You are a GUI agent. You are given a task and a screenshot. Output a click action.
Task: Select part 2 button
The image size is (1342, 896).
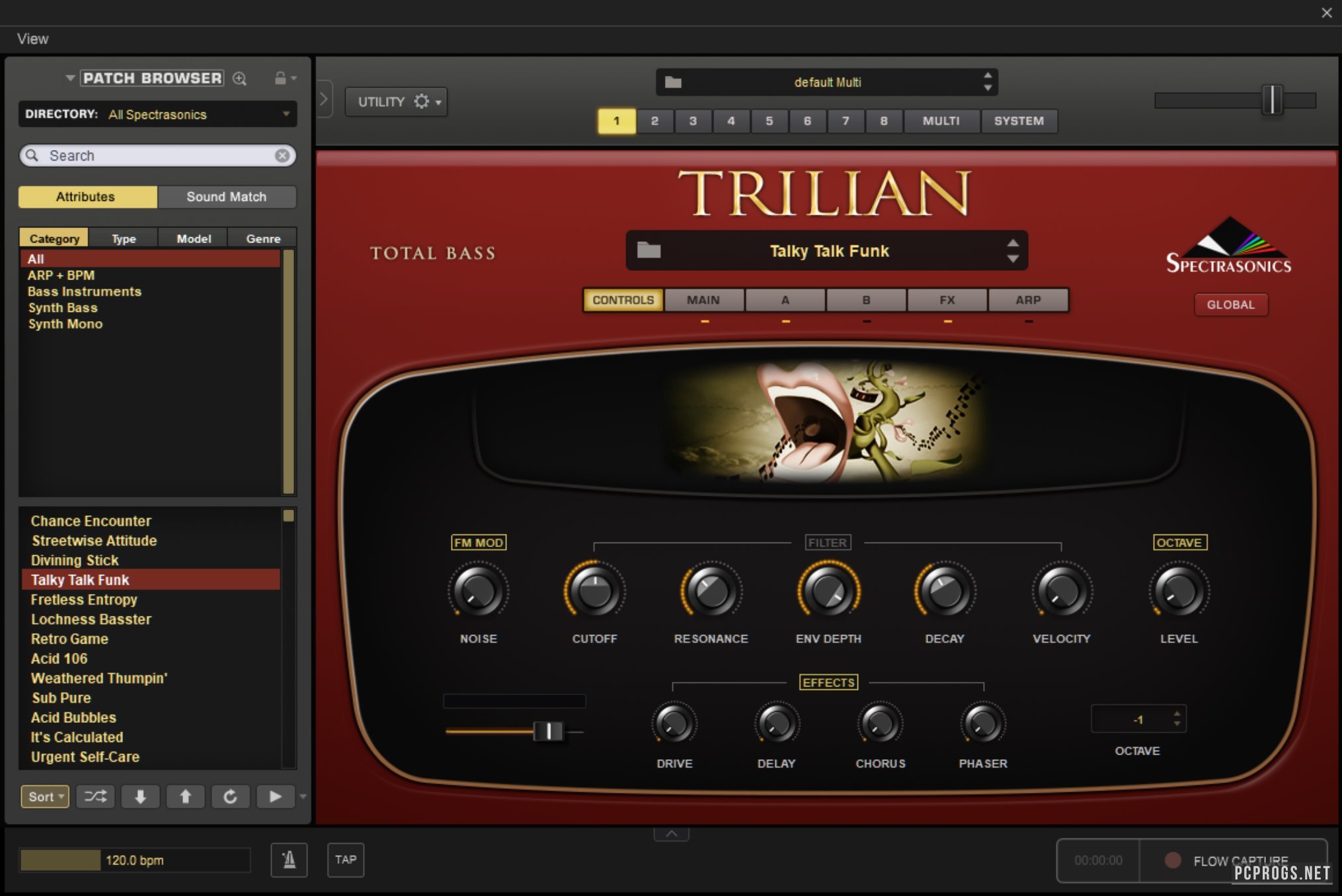pyautogui.click(x=654, y=121)
